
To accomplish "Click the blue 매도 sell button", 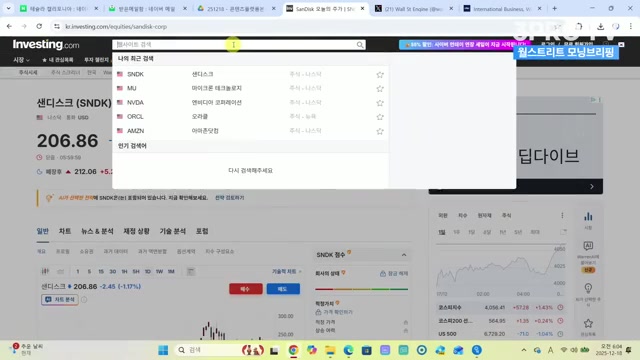I will click(x=283, y=289).
